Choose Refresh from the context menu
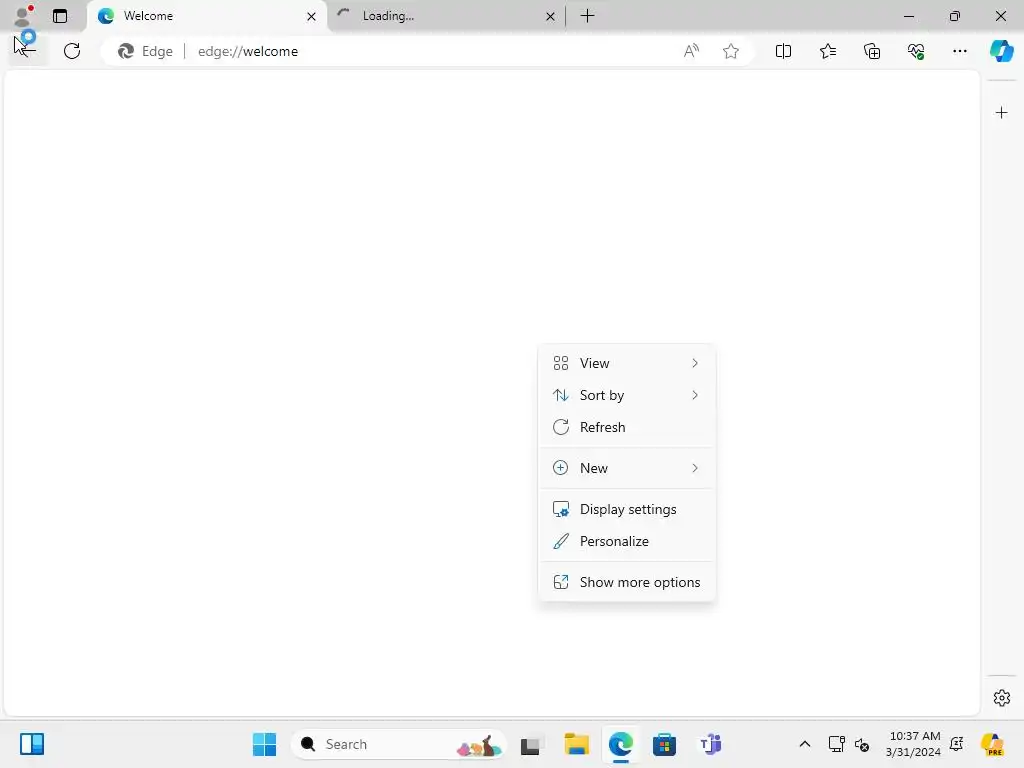 [627, 427]
